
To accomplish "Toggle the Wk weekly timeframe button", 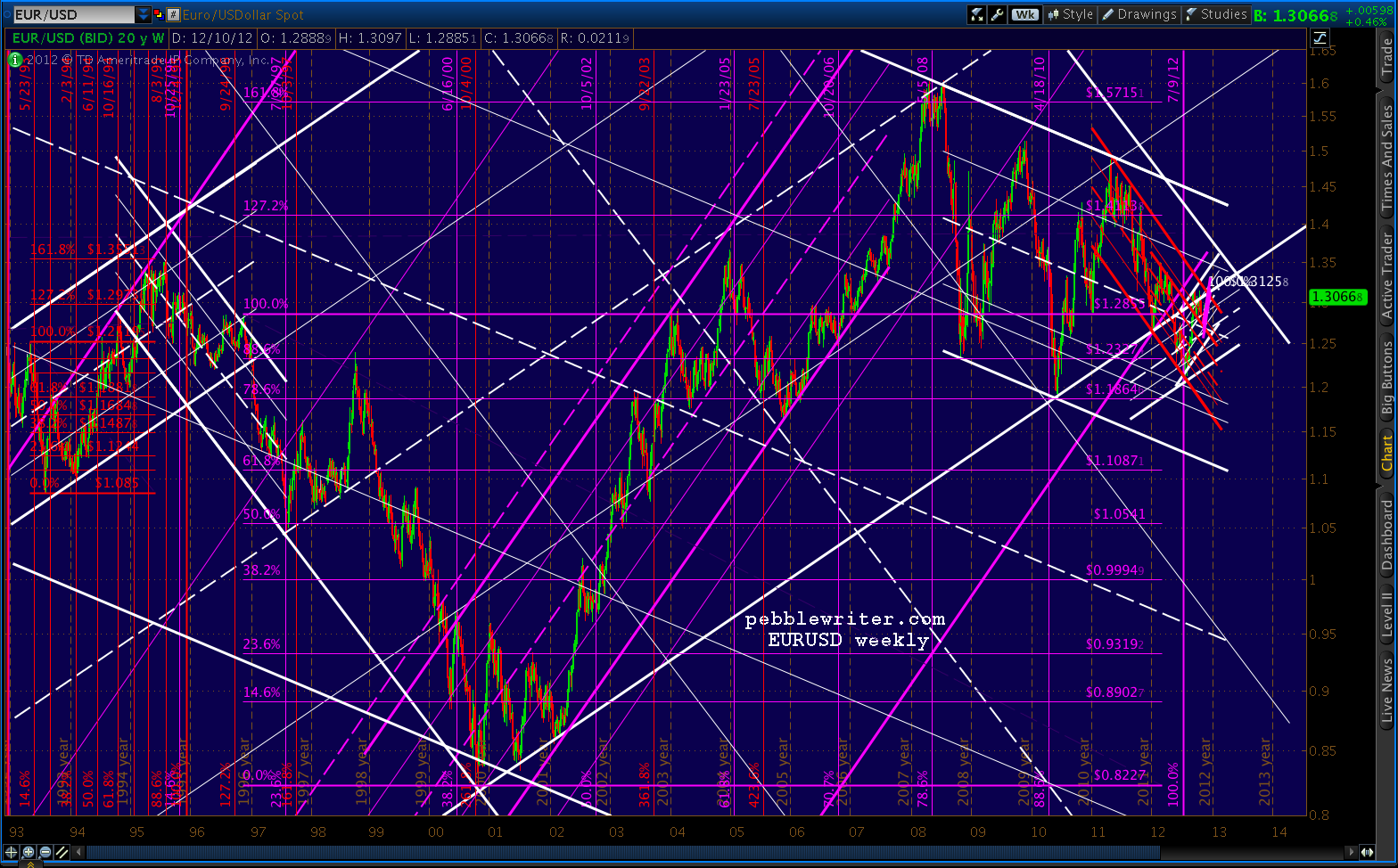I will click(x=1025, y=14).
